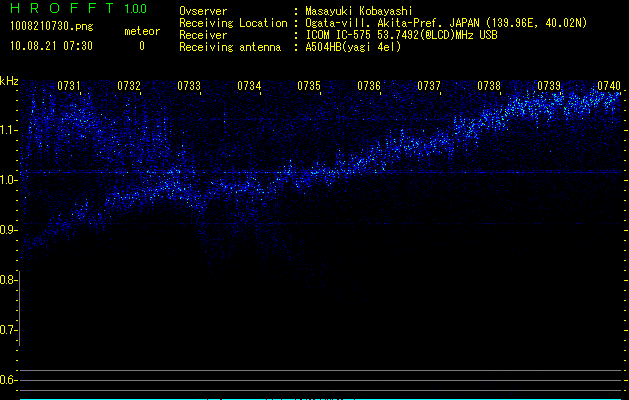Click the Ogata-vill. Akita-Pref. JAPAN location text
Image resolution: width=629 pixels, height=400 pixels.
click(x=446, y=23)
